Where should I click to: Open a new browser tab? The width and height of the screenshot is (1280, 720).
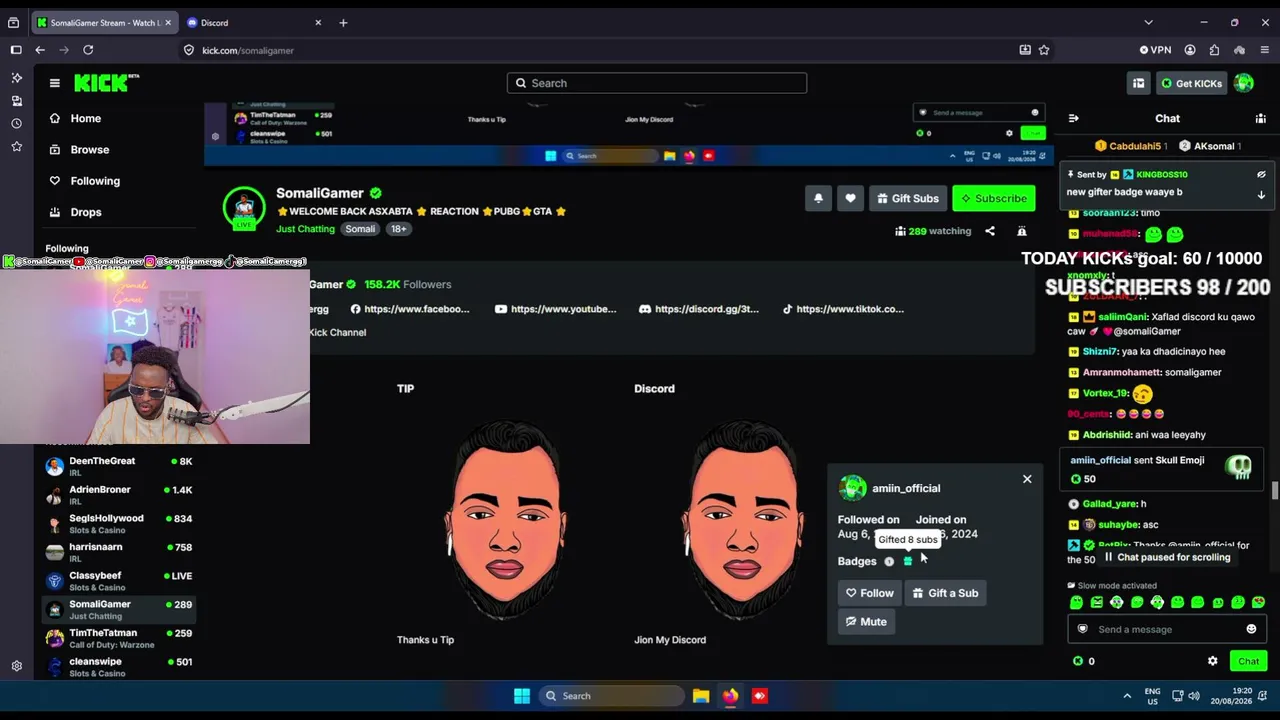(343, 22)
